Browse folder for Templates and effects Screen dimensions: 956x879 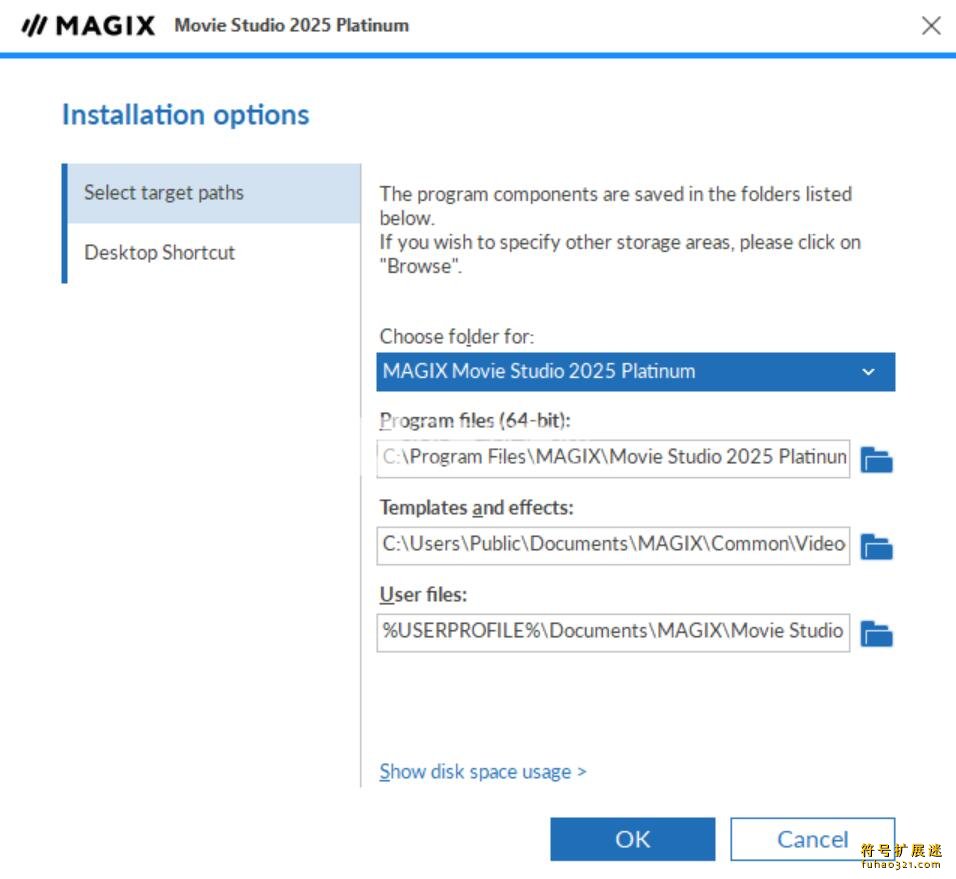coord(876,547)
